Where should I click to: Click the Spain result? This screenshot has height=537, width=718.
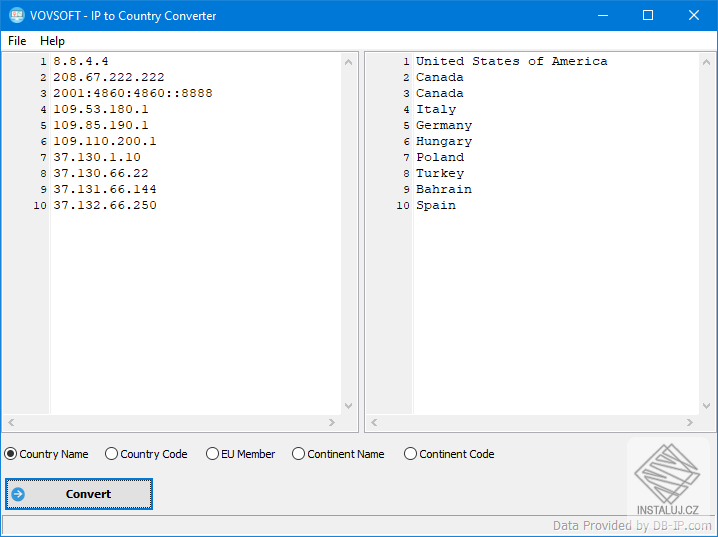[436, 206]
